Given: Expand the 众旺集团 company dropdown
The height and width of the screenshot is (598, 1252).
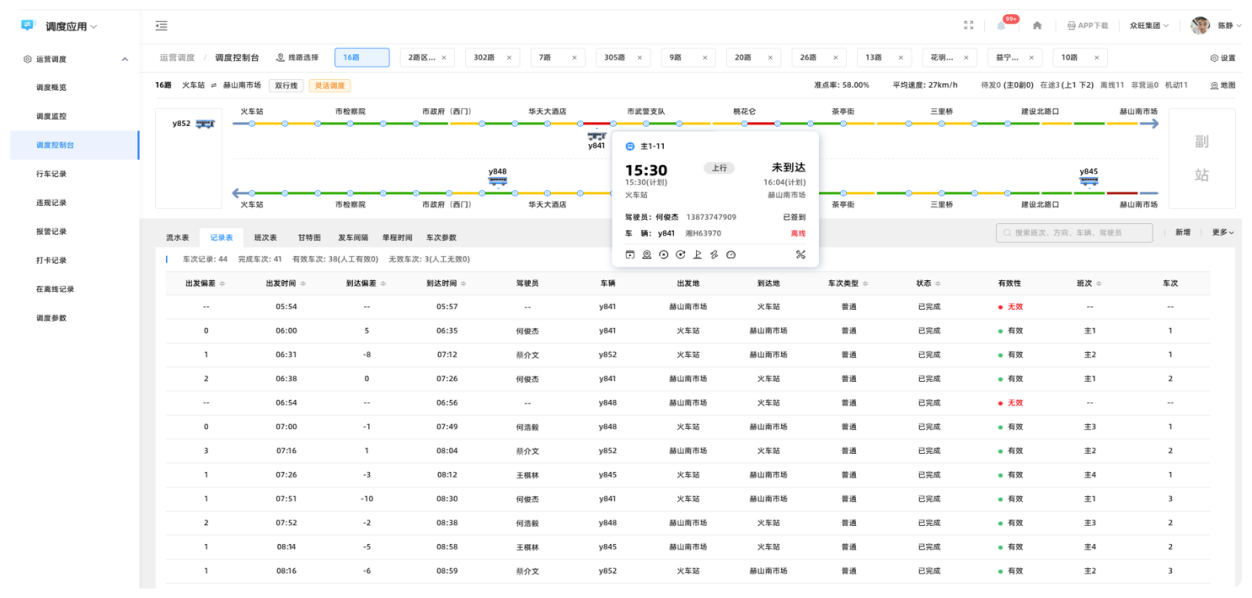Looking at the screenshot, I should (1150, 26).
